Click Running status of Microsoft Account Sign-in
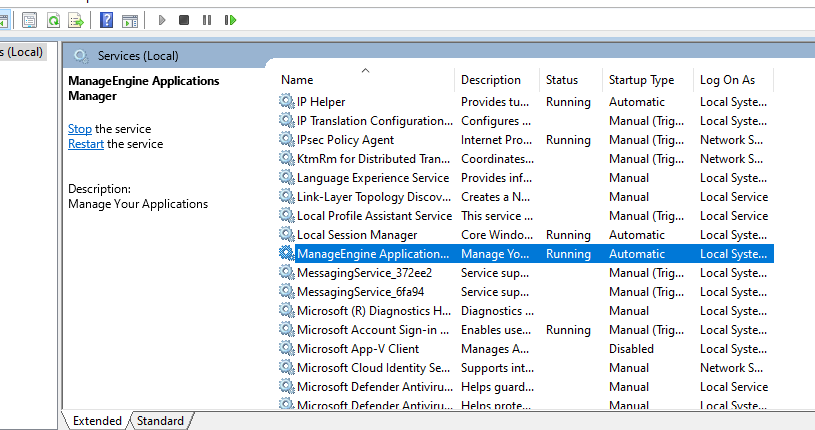Image resolution: width=815 pixels, height=430 pixels. 568,330
